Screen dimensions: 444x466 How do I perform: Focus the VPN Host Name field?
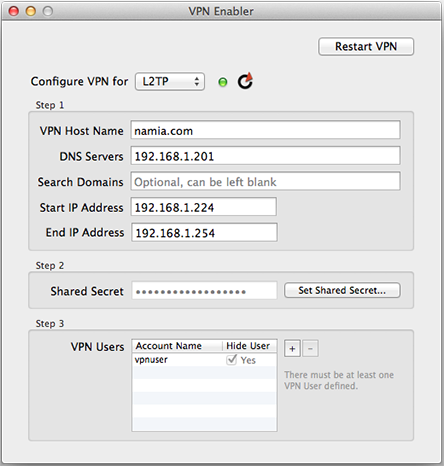pos(265,130)
